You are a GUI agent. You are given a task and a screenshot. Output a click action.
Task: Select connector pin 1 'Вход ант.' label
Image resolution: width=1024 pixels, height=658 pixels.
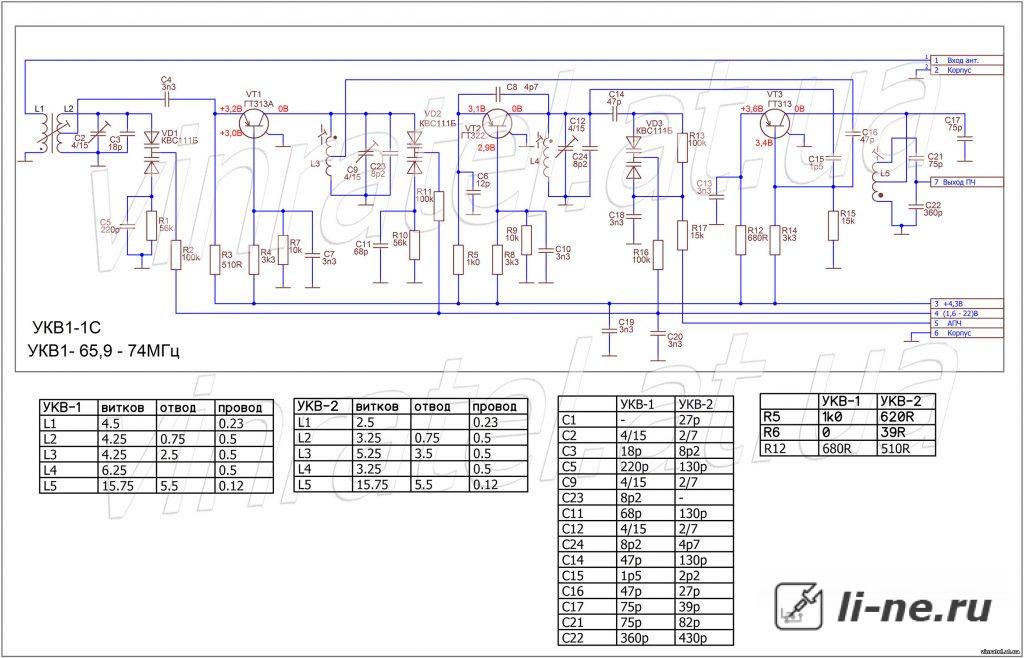coord(967,60)
